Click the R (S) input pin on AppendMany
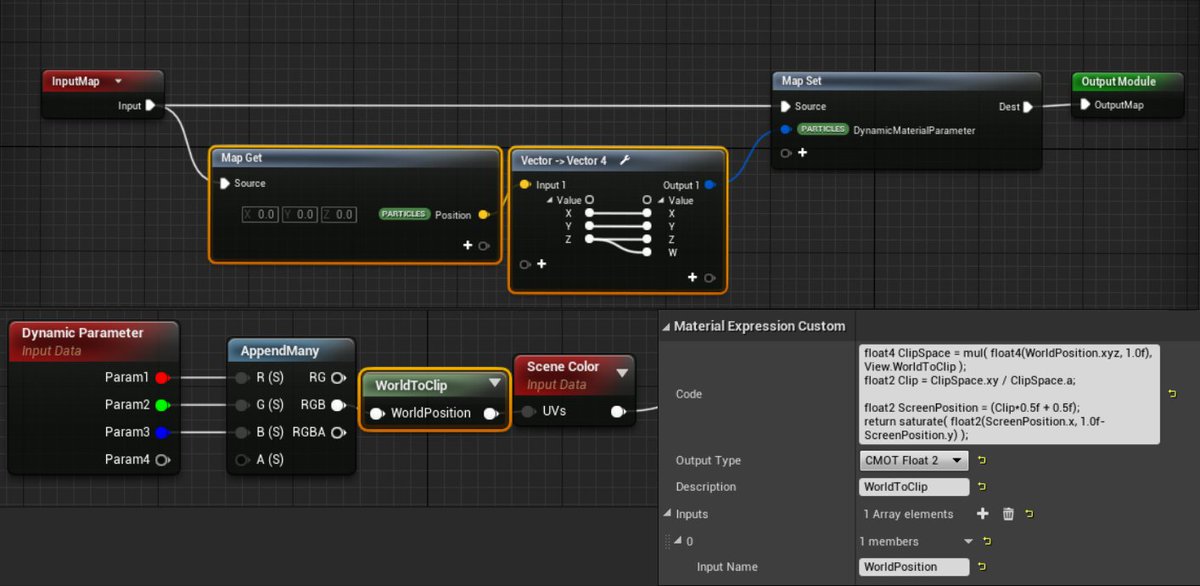The height and width of the screenshot is (586, 1200). pyautogui.click(x=242, y=378)
